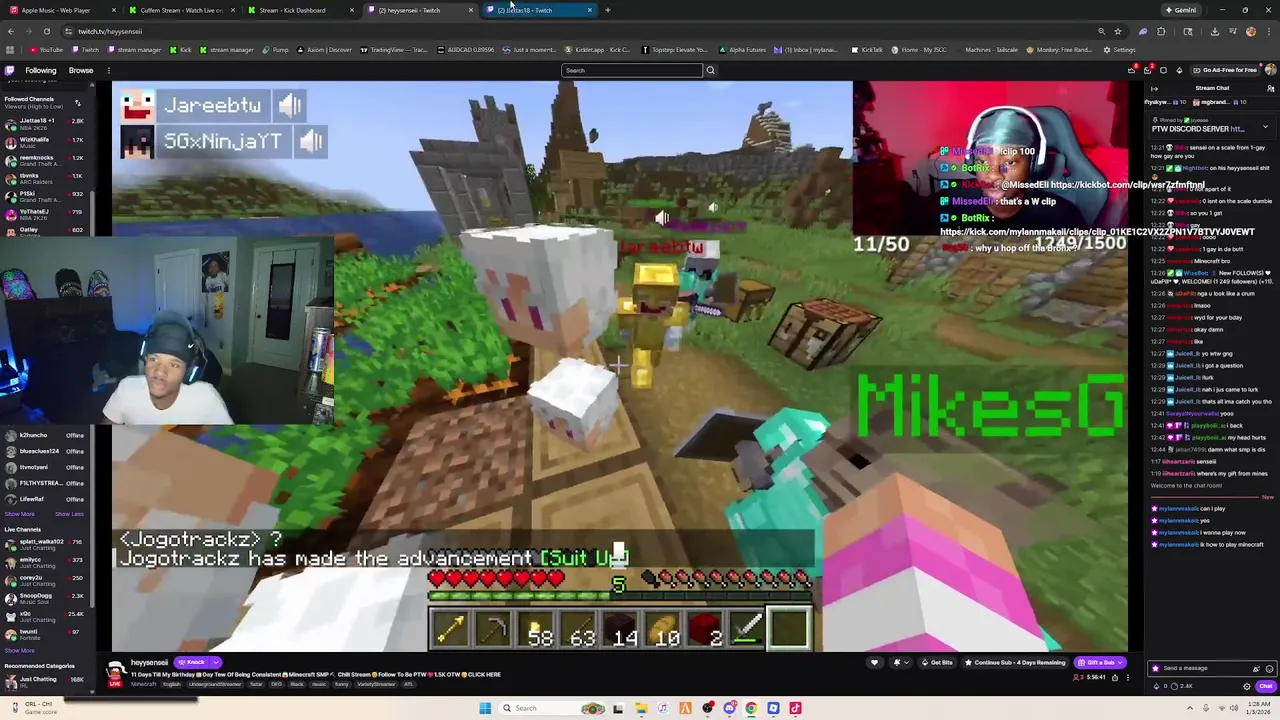The width and height of the screenshot is (1280, 720).
Task: Open Twitch notifications inbox icon
Action: pos(1148,70)
